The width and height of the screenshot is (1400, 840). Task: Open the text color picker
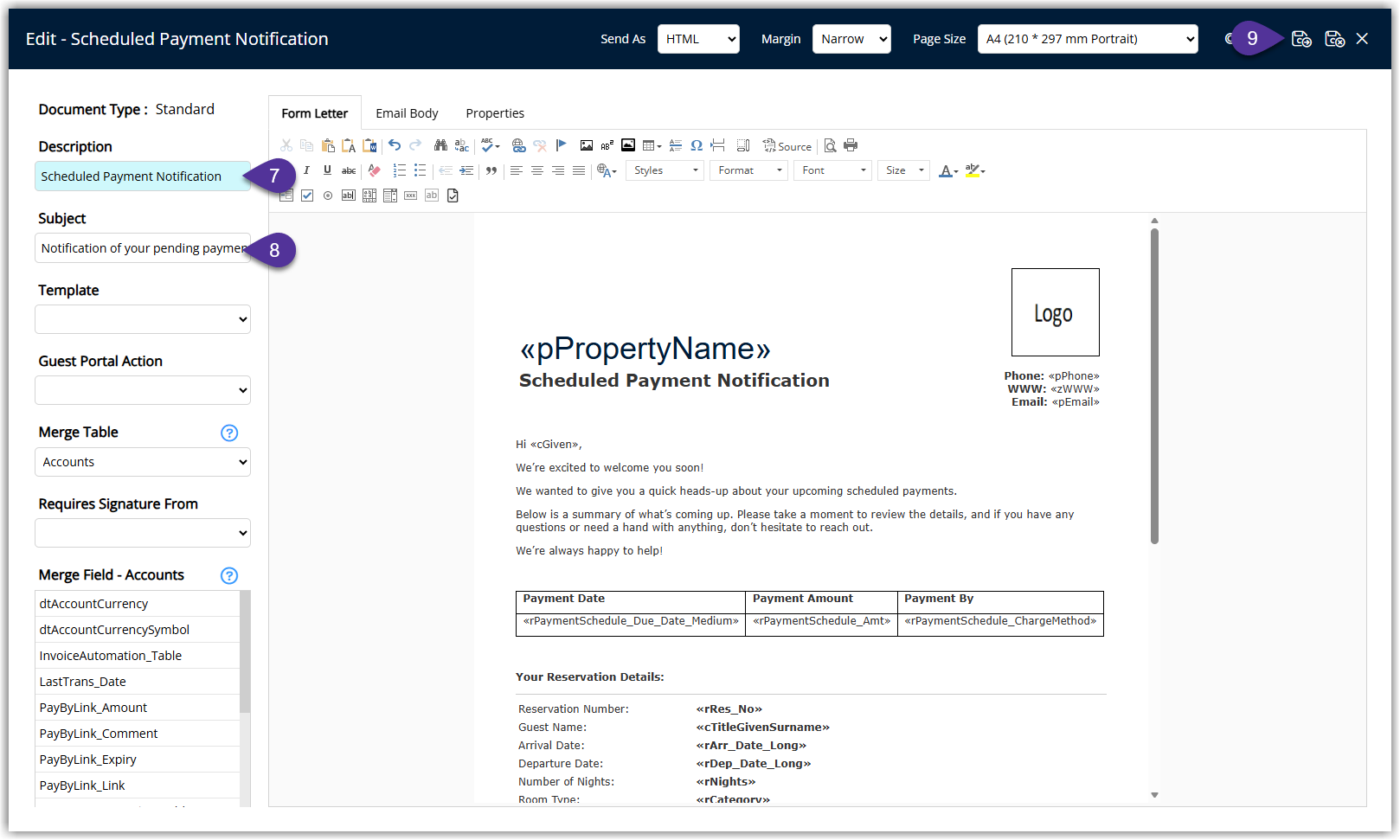[x=948, y=170]
